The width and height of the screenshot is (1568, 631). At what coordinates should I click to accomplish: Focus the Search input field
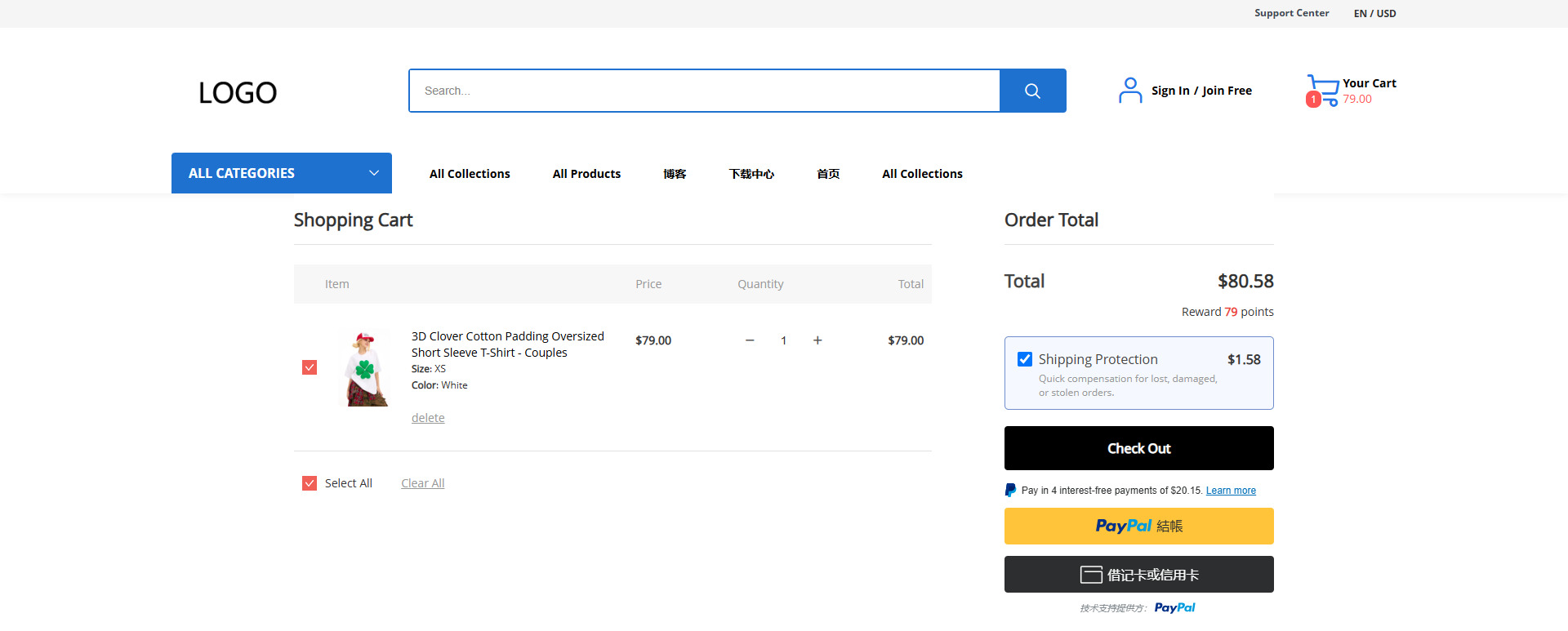click(x=704, y=91)
